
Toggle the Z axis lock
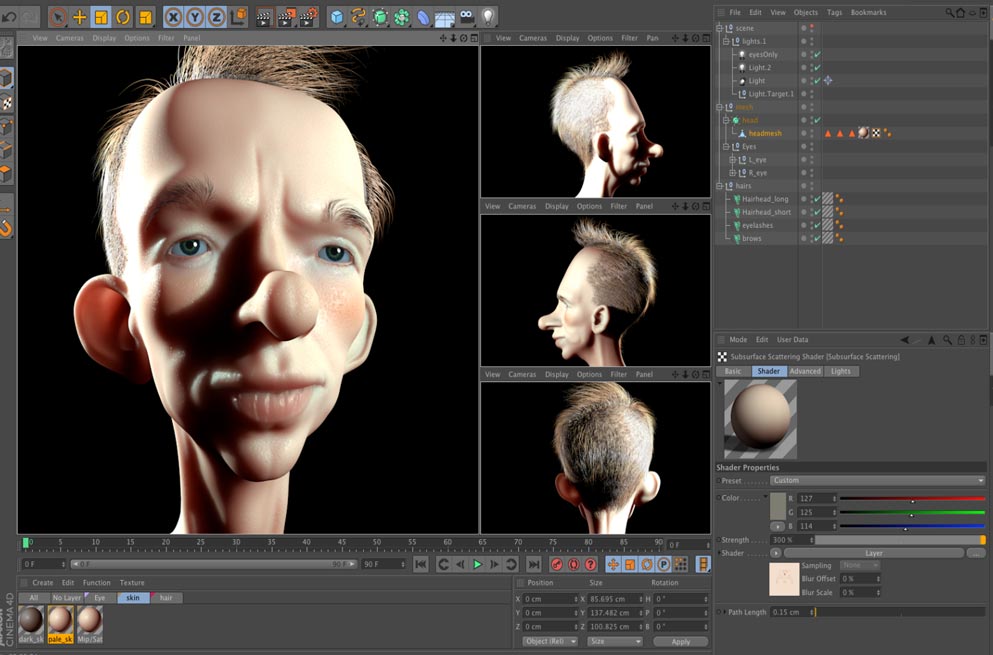(x=216, y=17)
